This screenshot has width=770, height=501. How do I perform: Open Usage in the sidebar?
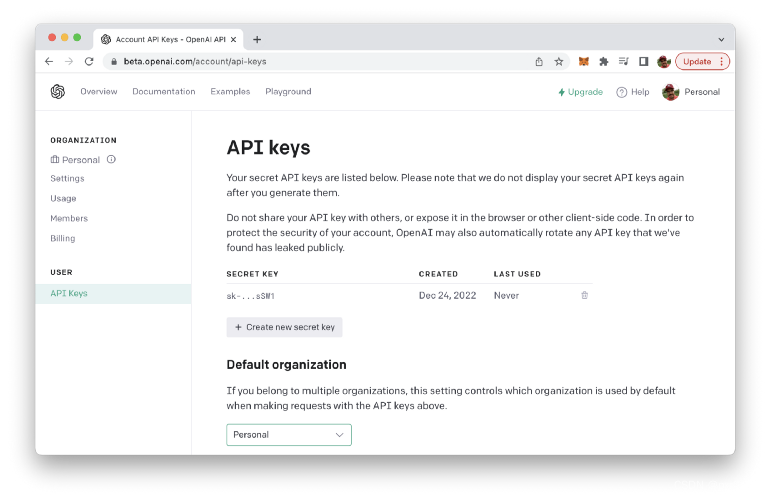63,198
